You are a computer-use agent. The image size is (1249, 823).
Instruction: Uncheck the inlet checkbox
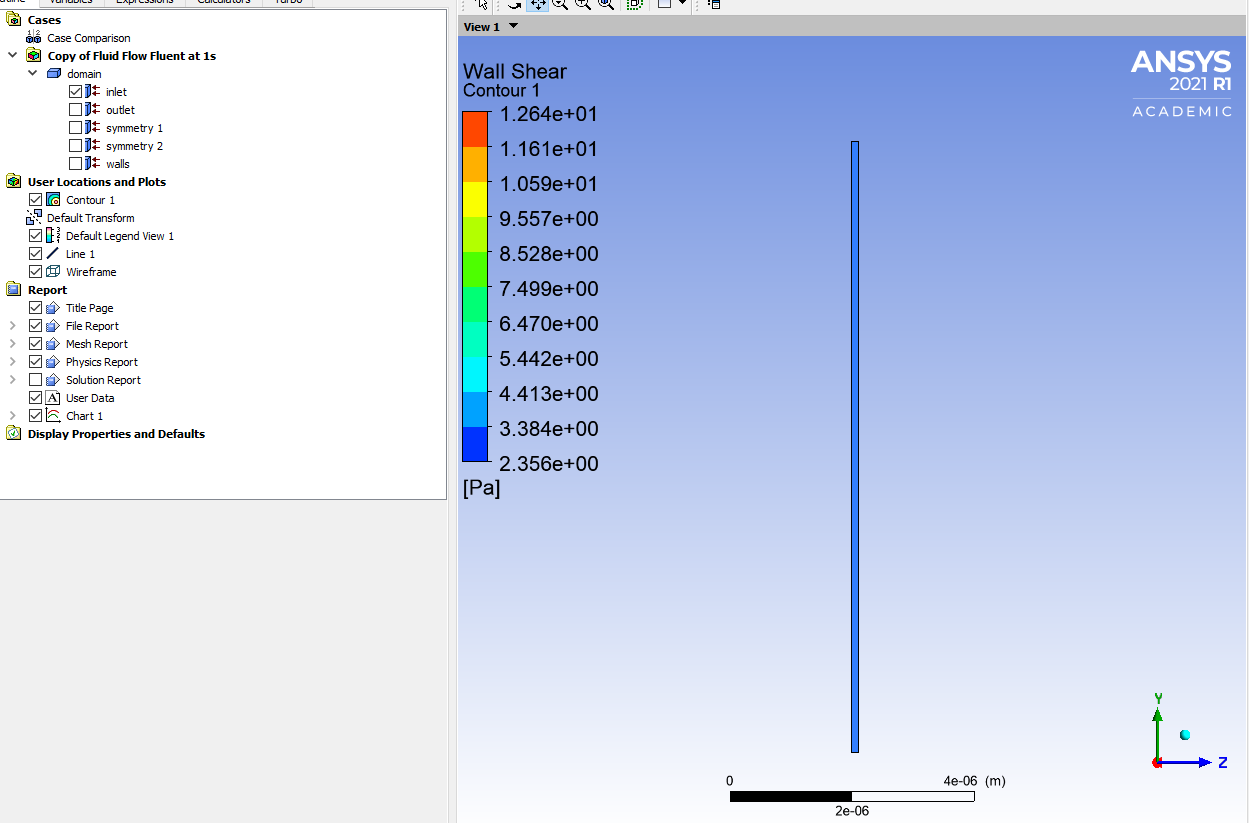click(x=75, y=92)
